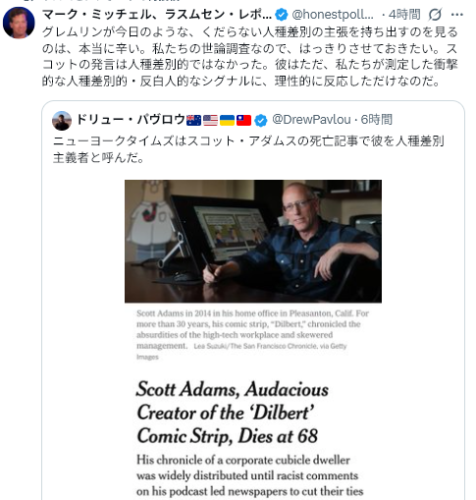Open the main post text starting グレムリンが今日
476x500 pixels.
[x=250, y=56]
